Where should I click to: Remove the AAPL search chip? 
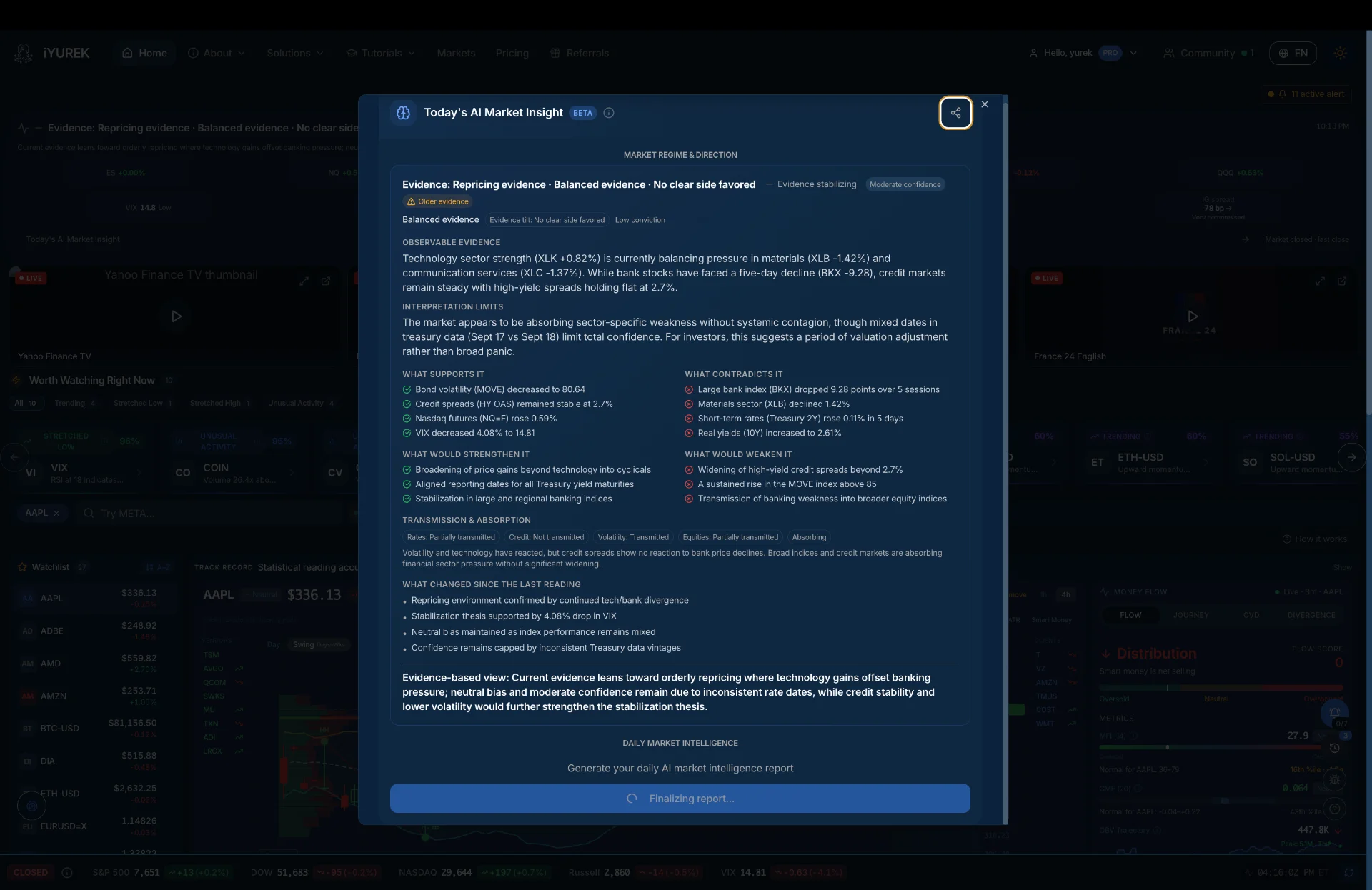tap(56, 513)
